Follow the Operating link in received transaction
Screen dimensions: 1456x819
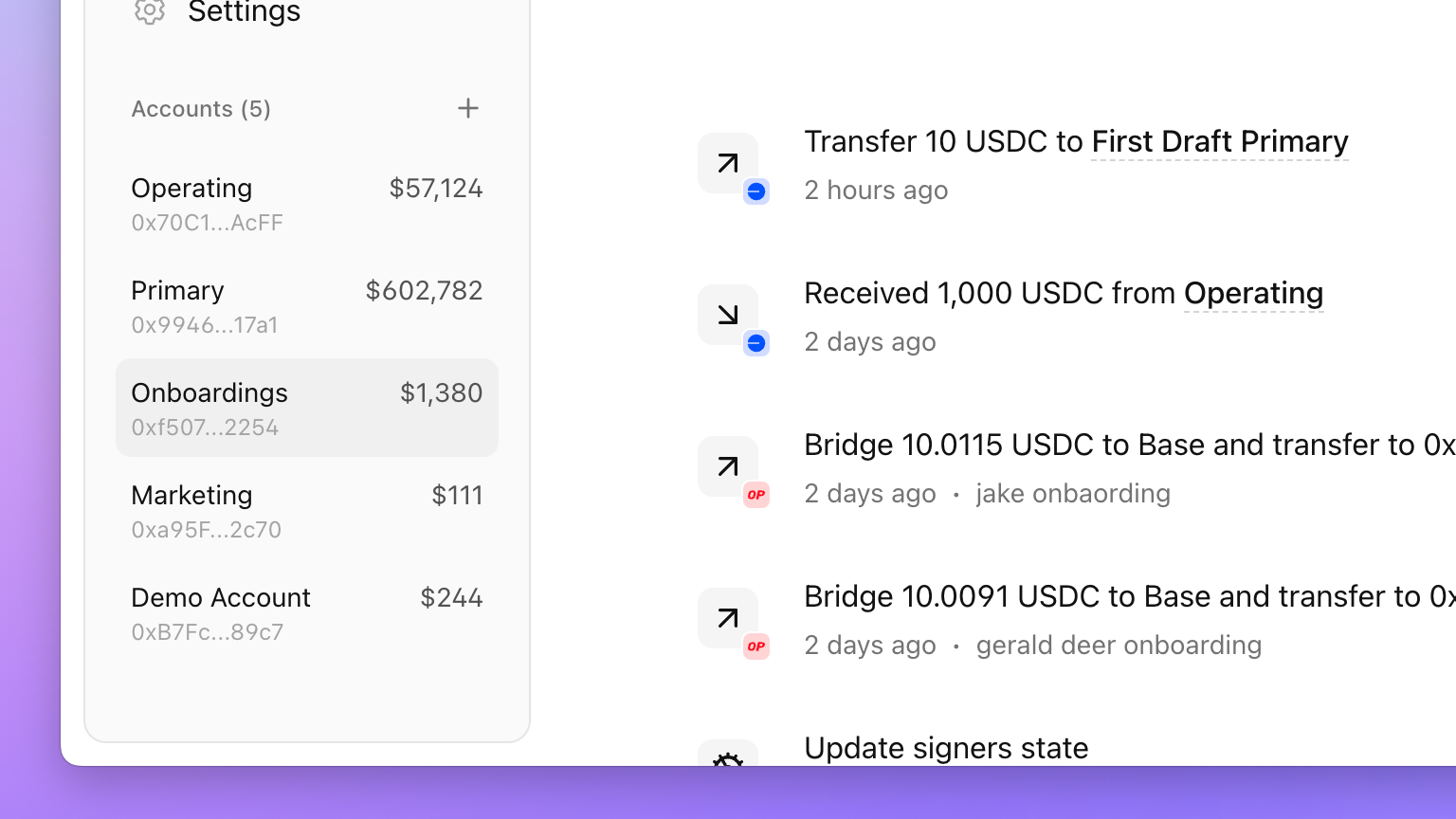click(1253, 293)
